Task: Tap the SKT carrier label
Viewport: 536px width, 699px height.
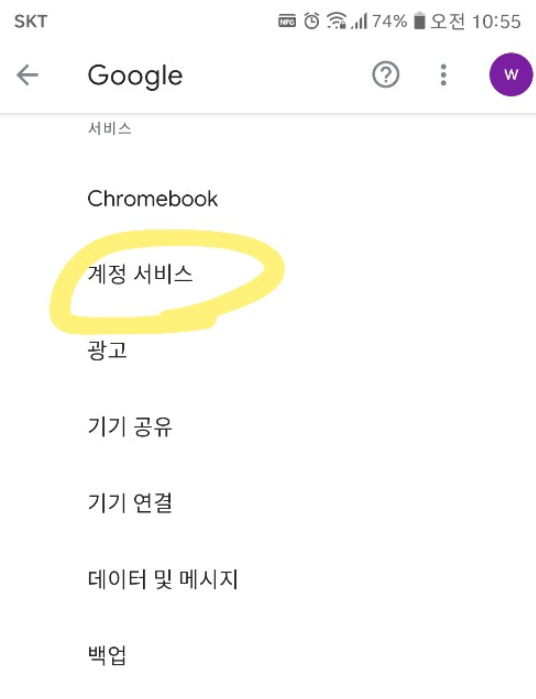Action: point(31,21)
